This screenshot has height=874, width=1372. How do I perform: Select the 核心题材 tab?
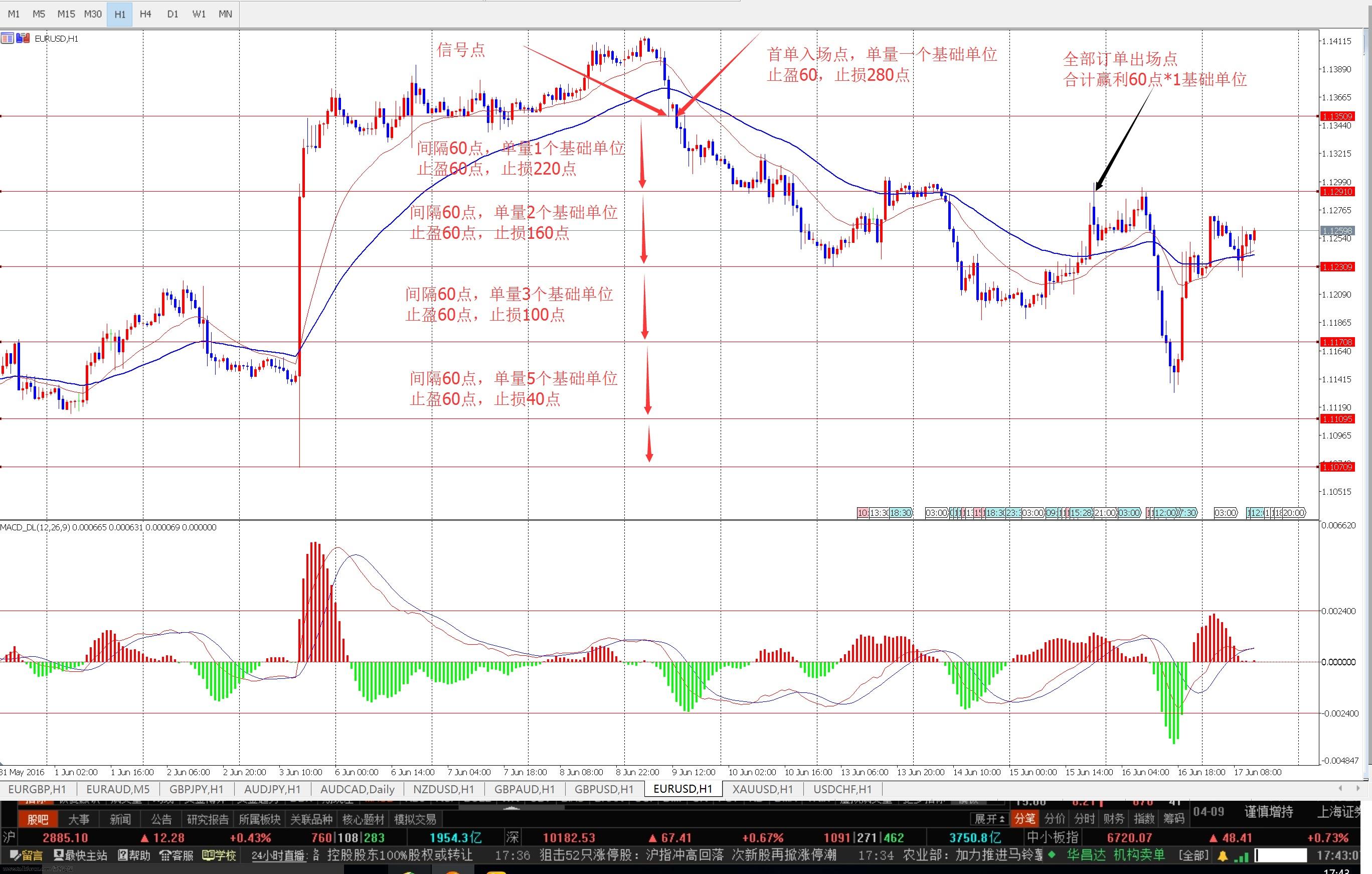coord(364,819)
